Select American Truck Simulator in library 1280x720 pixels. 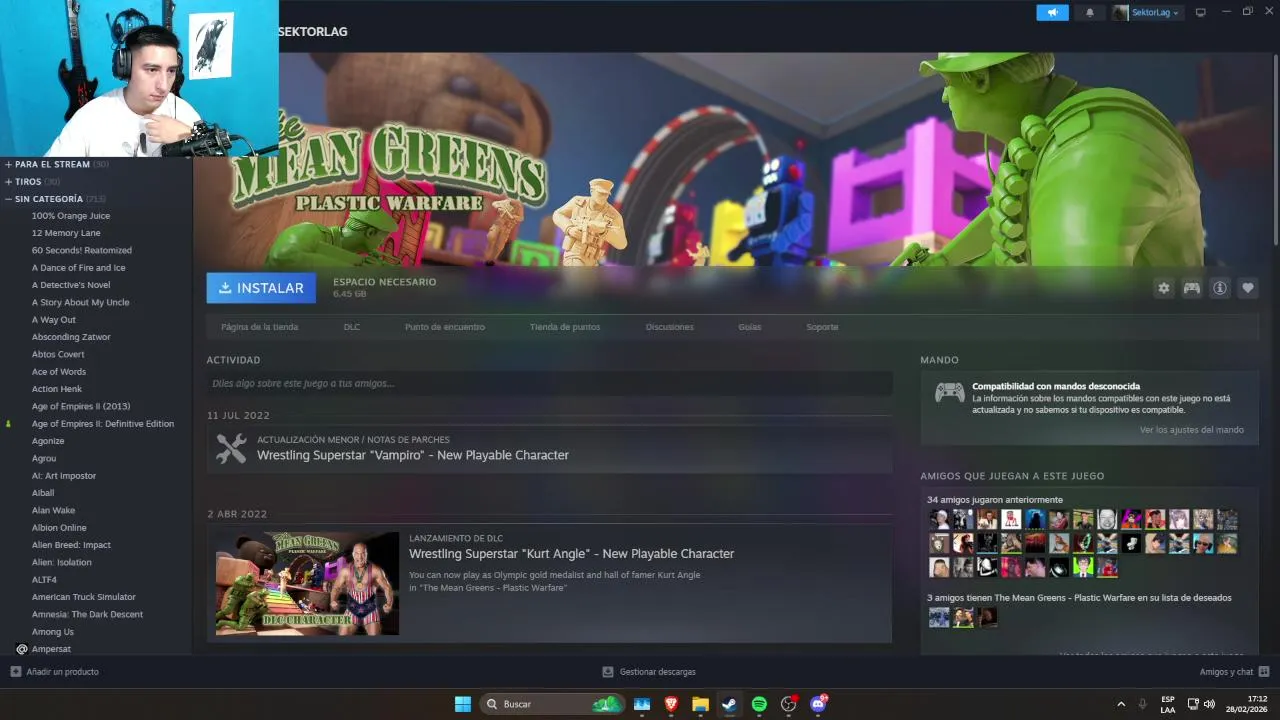(x=84, y=597)
